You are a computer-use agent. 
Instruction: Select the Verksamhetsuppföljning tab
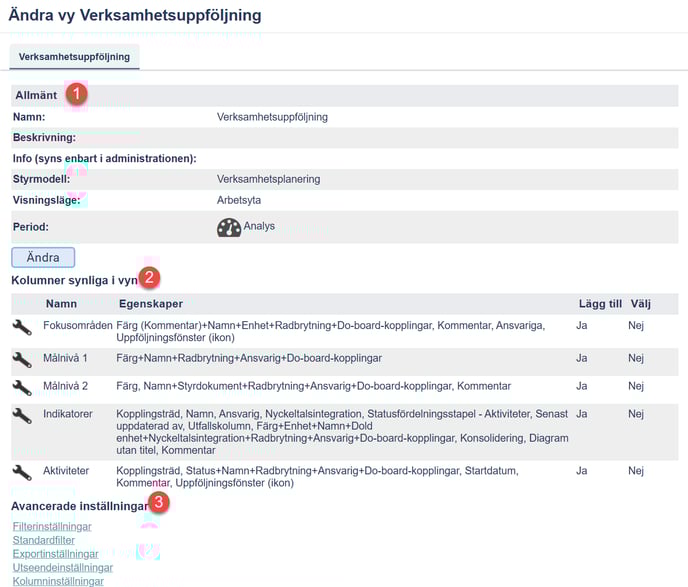pyautogui.click(x=74, y=57)
